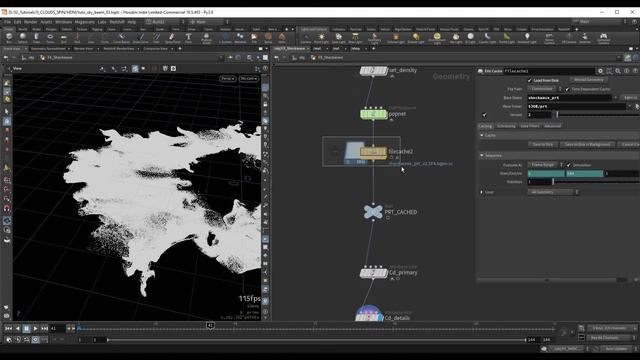This screenshot has height=360, width=640.
Task: Toggle the Version enable checkbox
Action: pyautogui.click(x=484, y=115)
